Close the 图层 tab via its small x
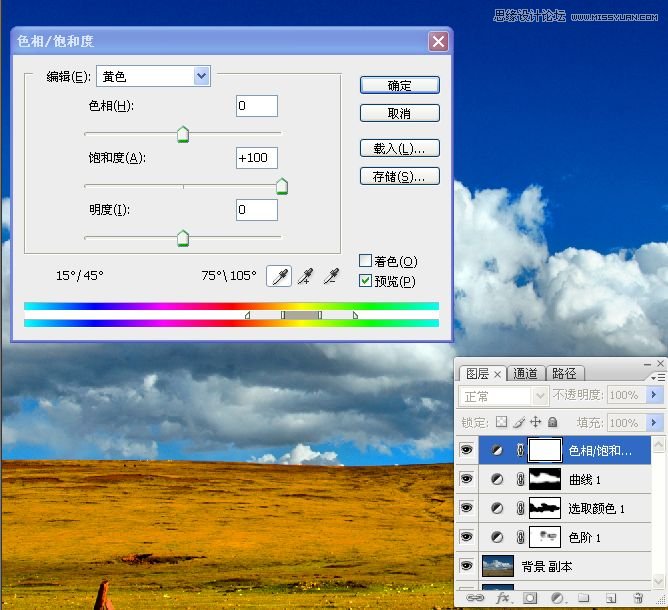 (497, 374)
